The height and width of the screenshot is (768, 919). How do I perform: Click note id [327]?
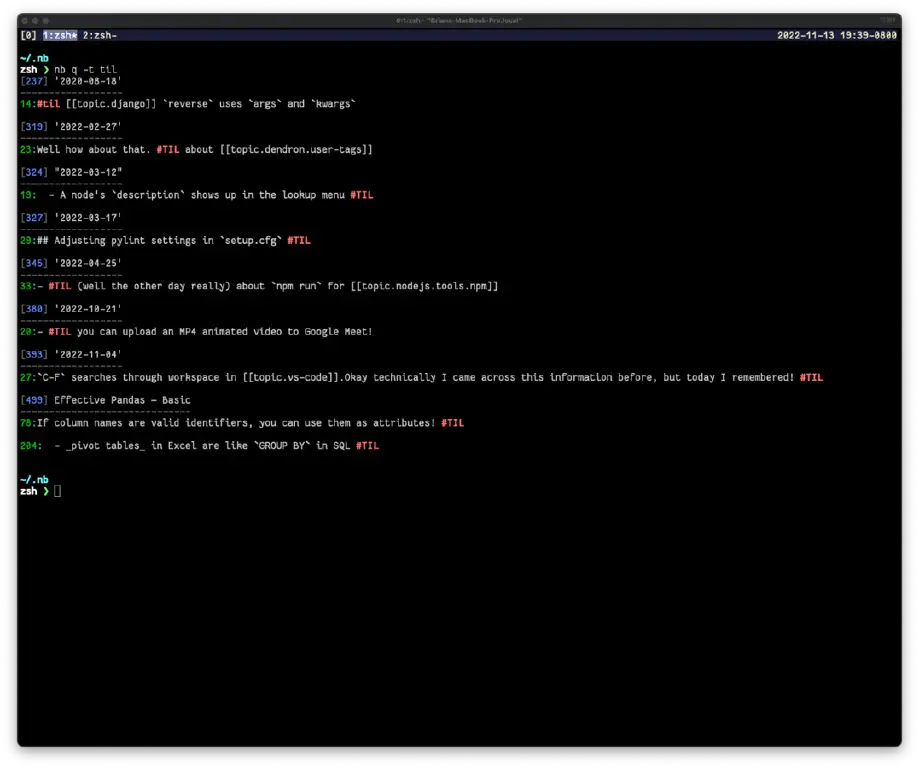34,218
